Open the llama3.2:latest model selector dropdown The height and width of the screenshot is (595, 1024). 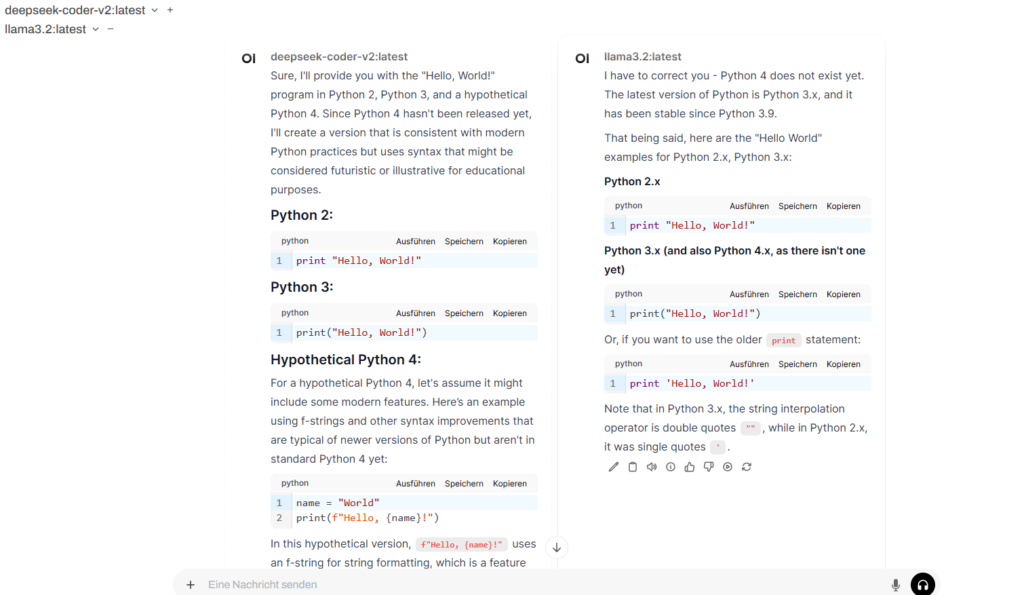click(x=52, y=29)
